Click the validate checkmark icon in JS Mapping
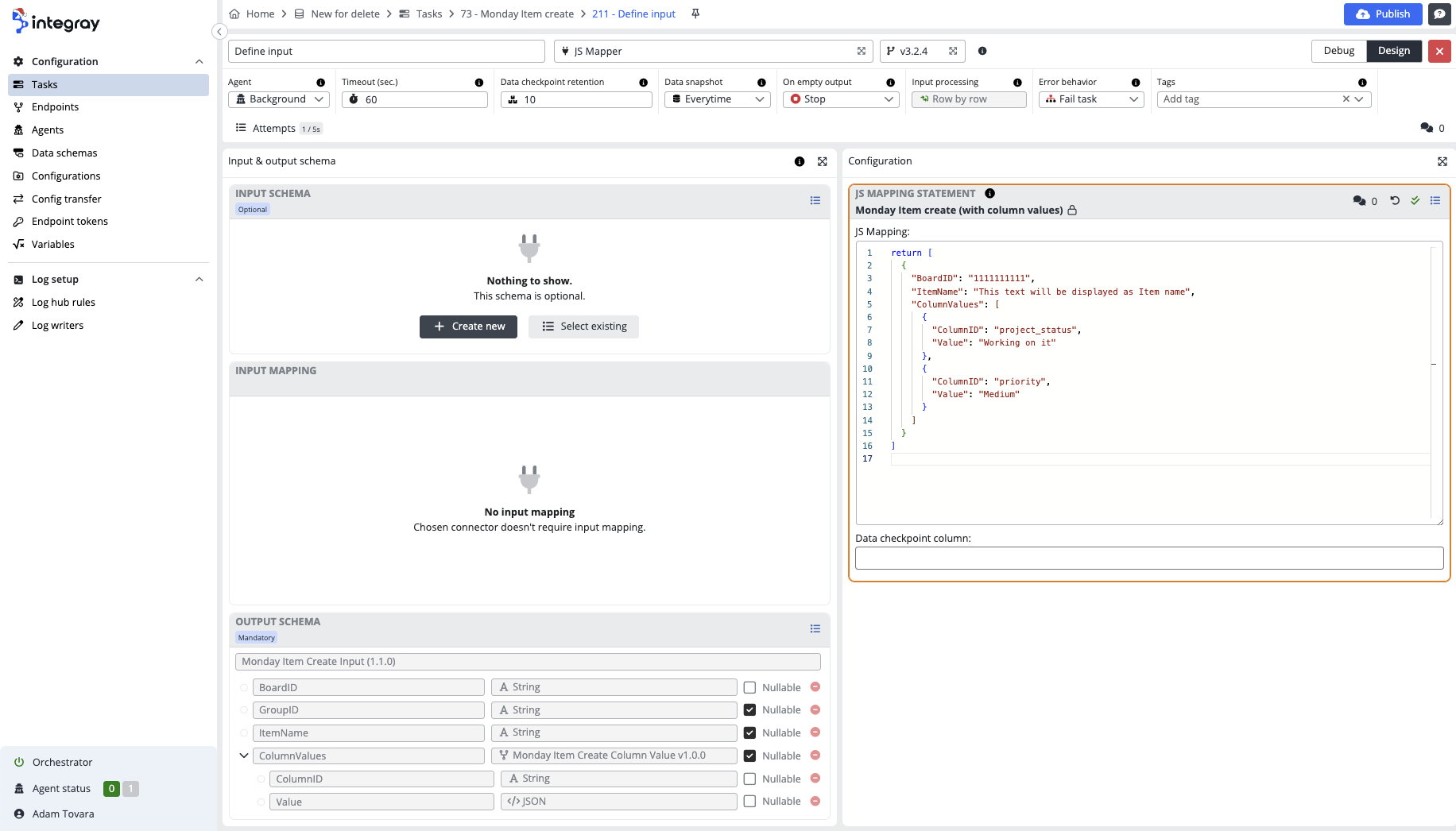Screen dimensions: 1456x831 pyautogui.click(x=1415, y=201)
